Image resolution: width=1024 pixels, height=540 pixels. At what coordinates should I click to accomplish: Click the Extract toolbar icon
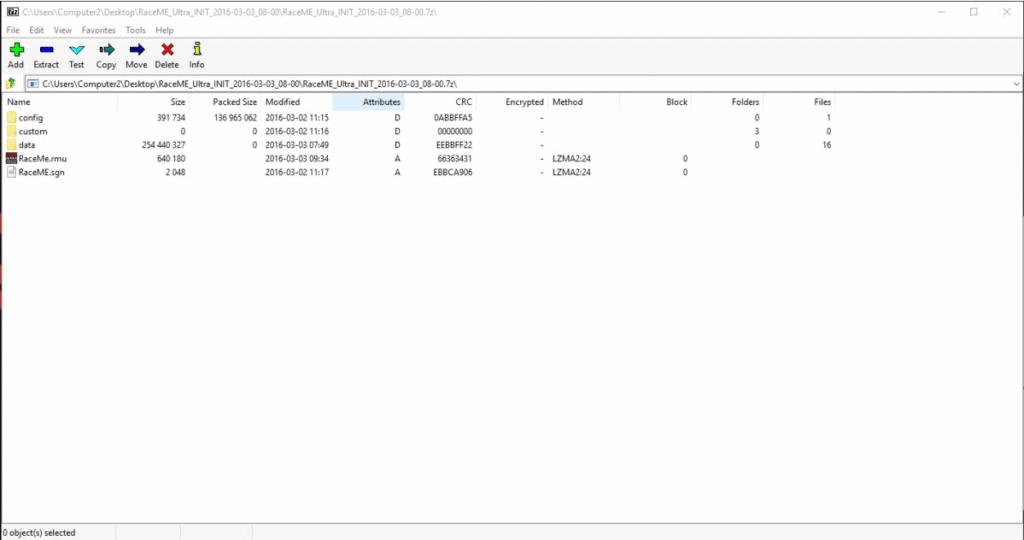tap(46, 50)
